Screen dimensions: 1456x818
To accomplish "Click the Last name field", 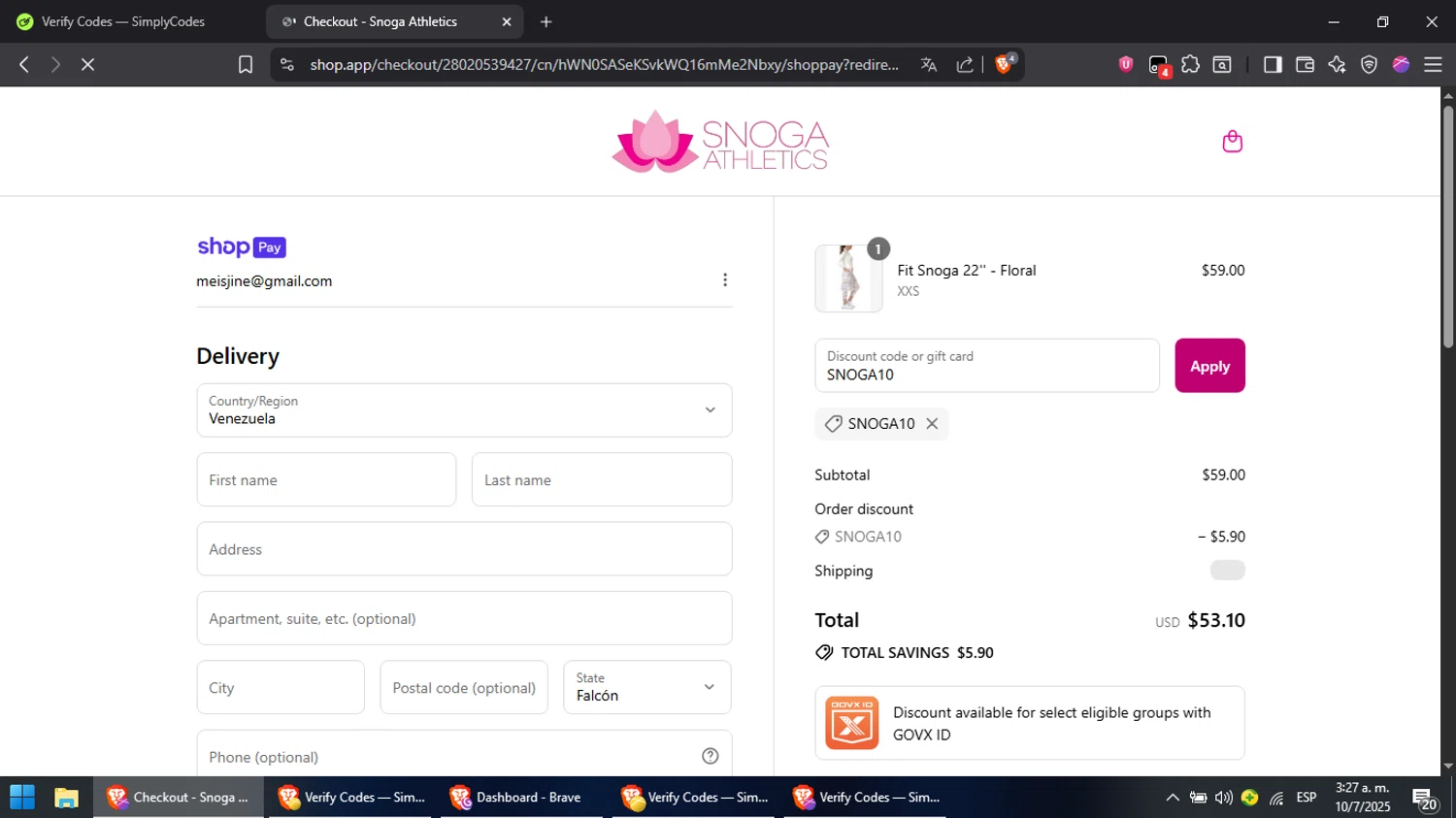I will pos(602,479).
